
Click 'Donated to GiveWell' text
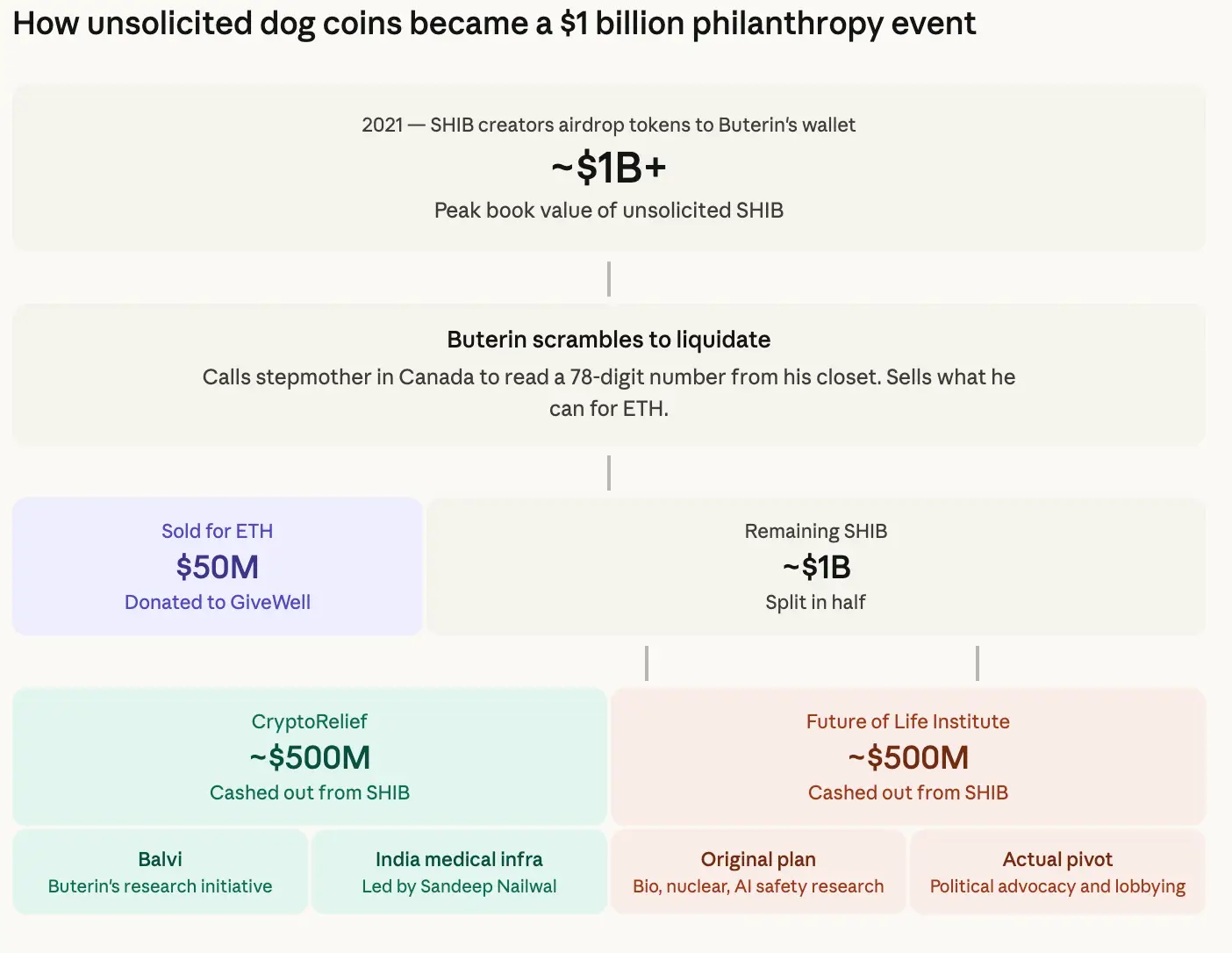click(217, 602)
